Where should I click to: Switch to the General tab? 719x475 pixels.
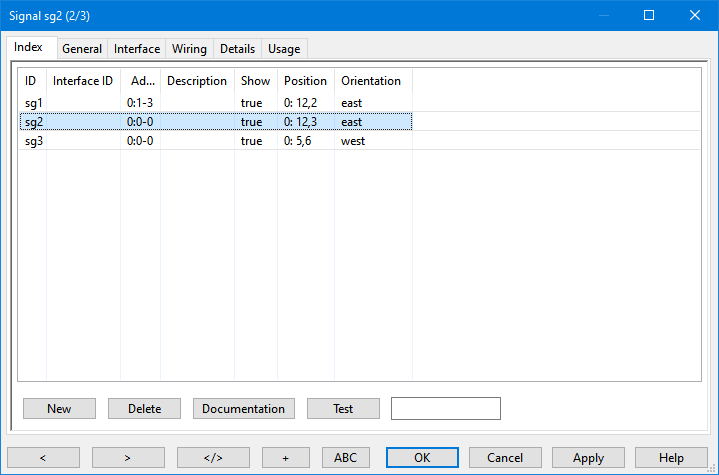point(82,49)
